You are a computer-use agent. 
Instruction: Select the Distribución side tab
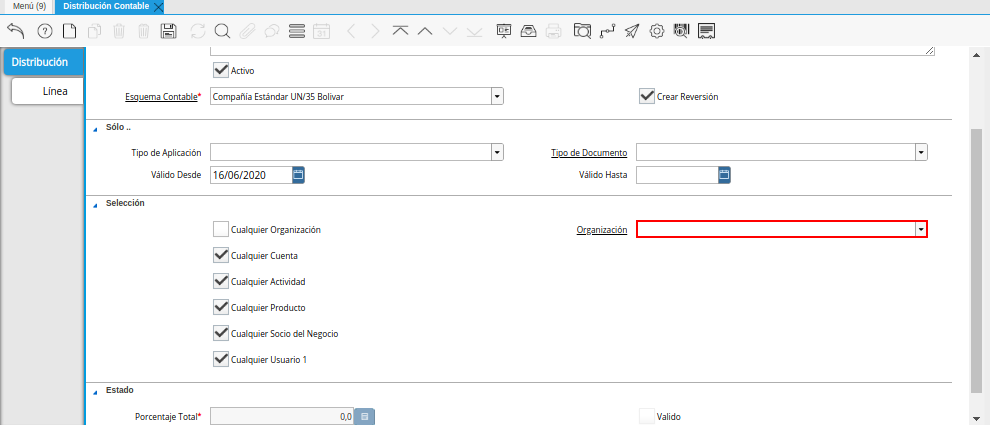click(x=43, y=62)
